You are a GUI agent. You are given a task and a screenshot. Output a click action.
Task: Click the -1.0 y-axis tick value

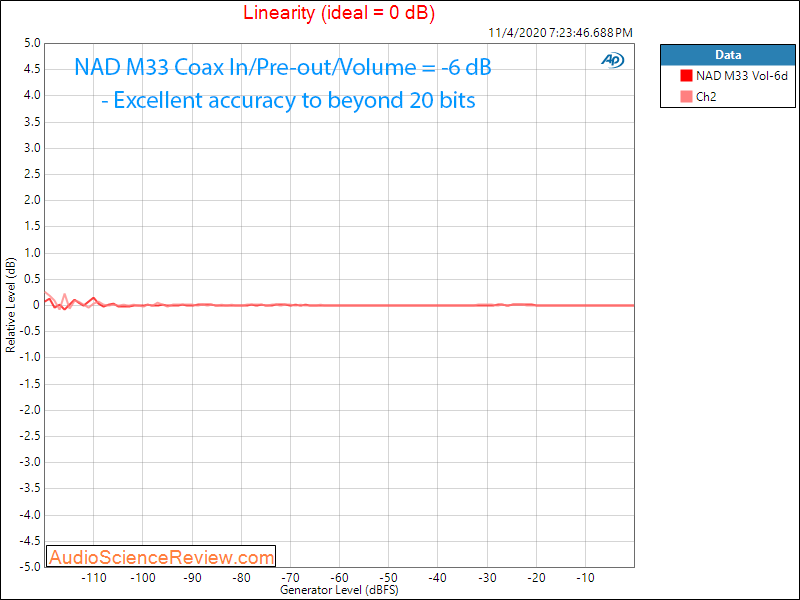30,358
